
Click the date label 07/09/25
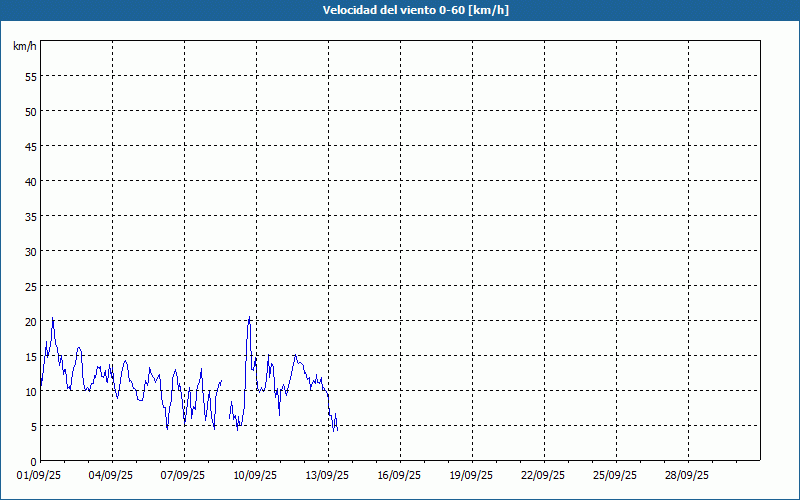pyautogui.click(x=183, y=475)
